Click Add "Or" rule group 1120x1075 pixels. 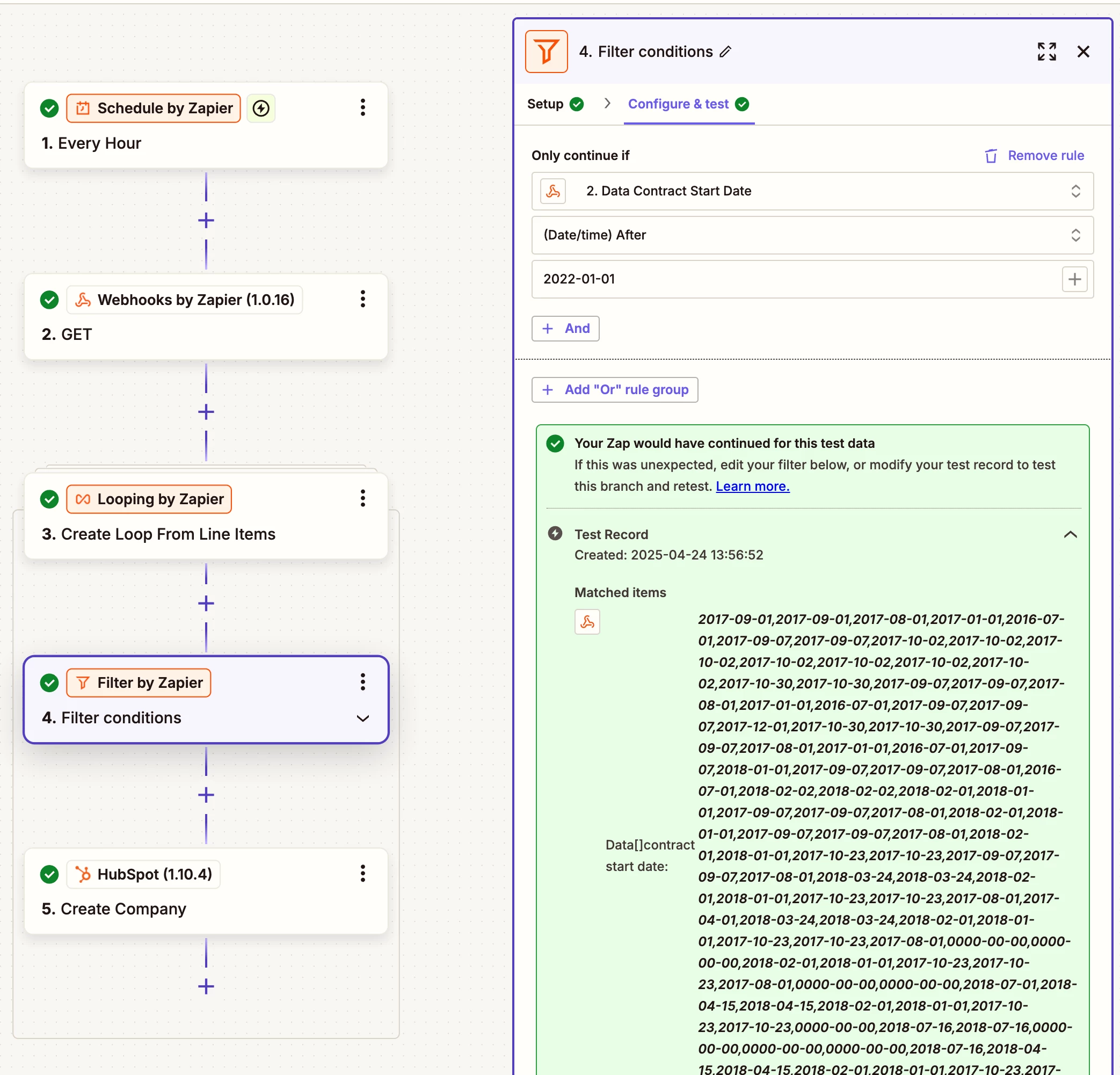(x=614, y=390)
